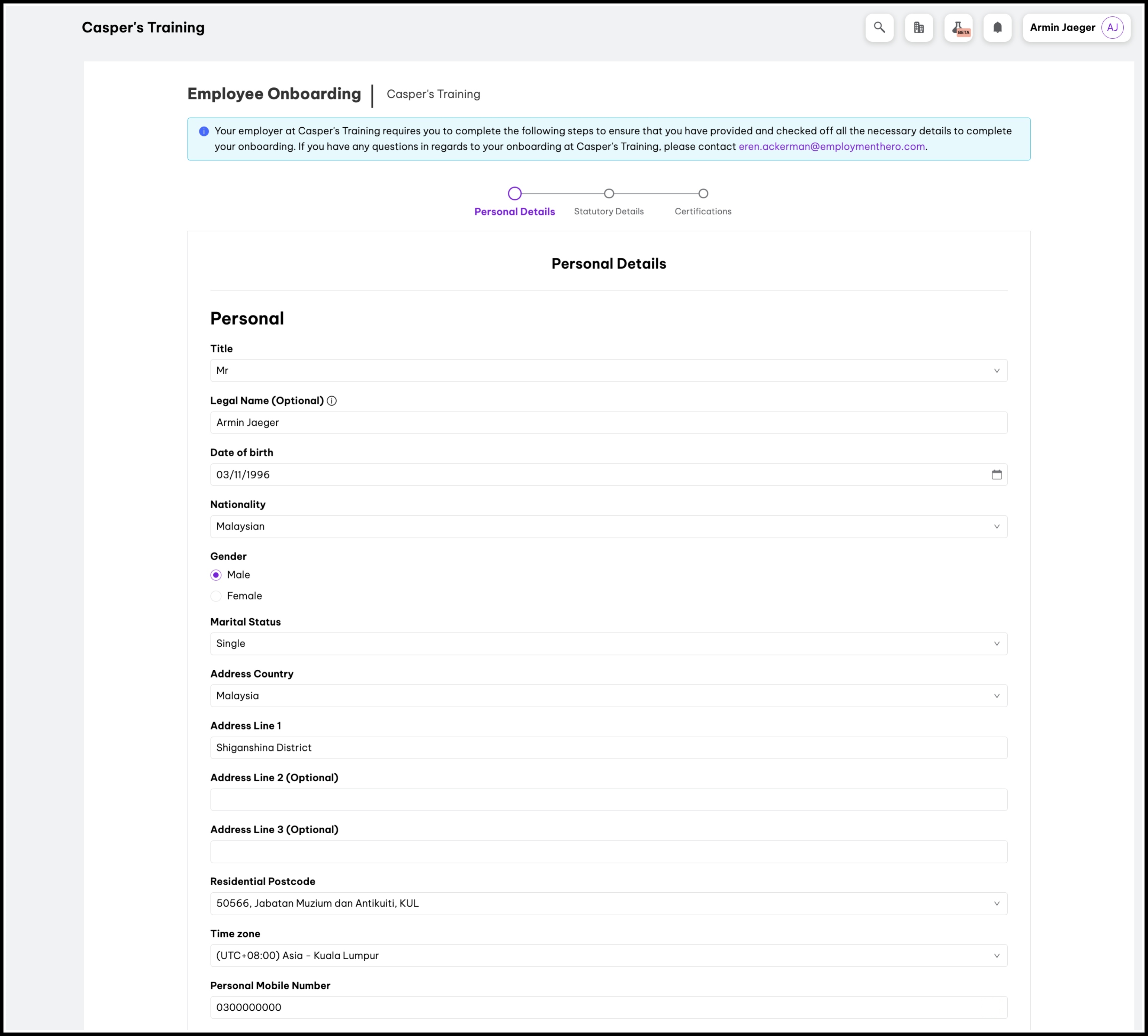Click the AJ avatar circle

[x=1111, y=27]
